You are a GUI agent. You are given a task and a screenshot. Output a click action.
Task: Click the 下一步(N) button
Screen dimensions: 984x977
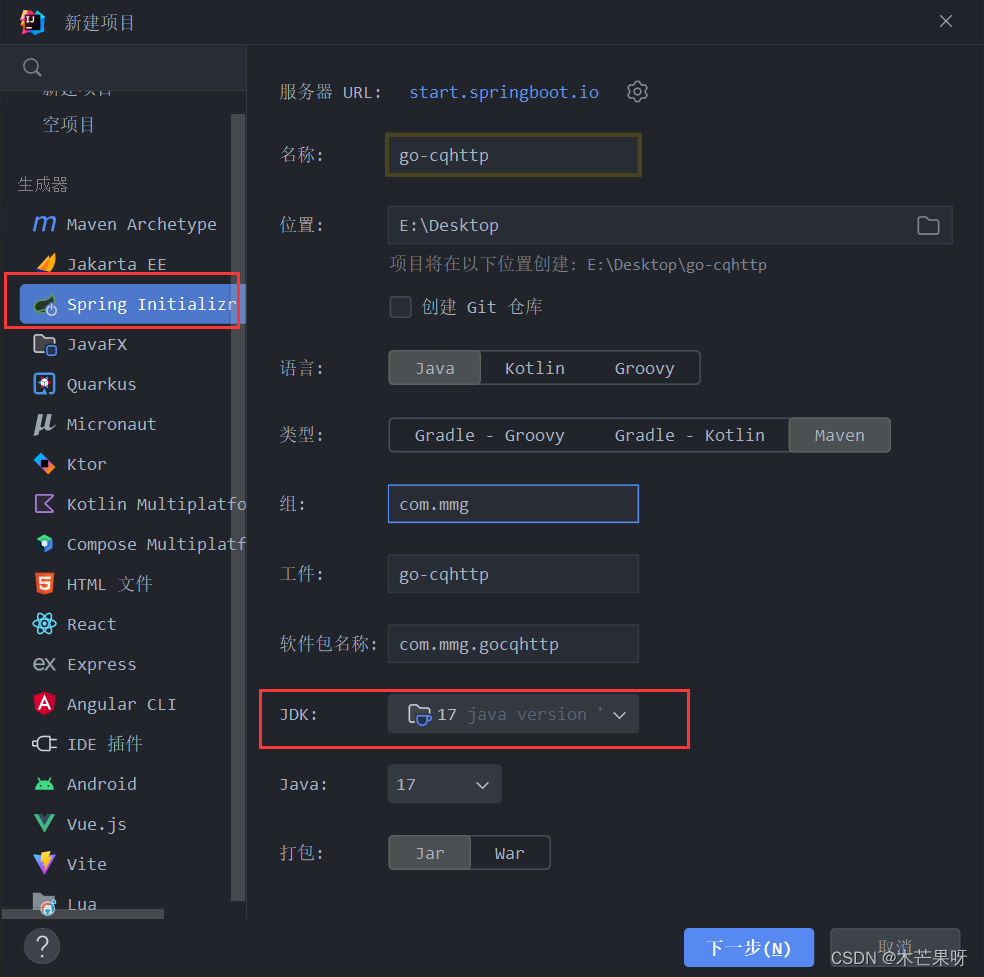749,948
